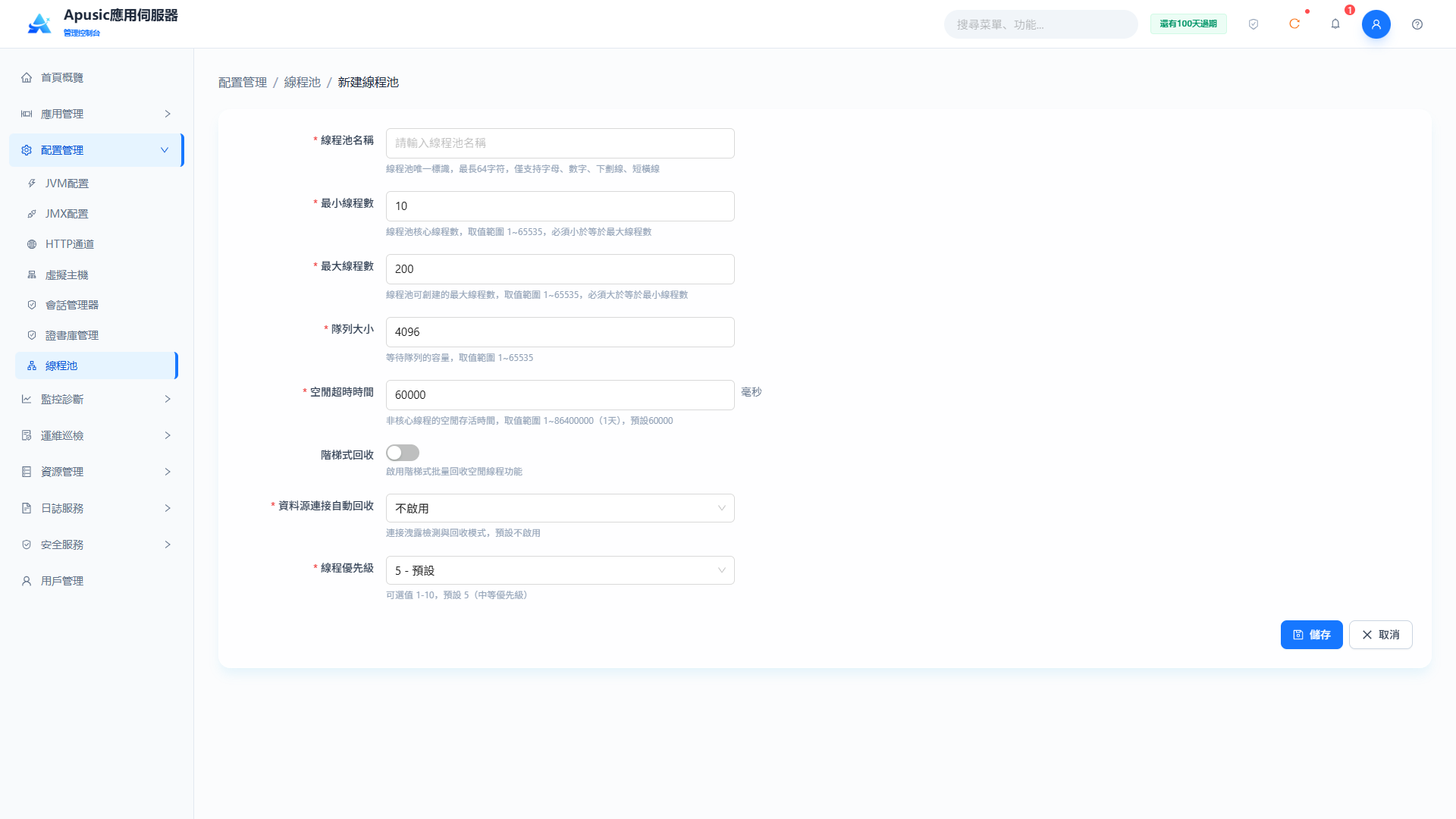Image resolution: width=1456 pixels, height=819 pixels.
Task: Collapse the 配置管理 chevron
Action: pyautogui.click(x=165, y=150)
